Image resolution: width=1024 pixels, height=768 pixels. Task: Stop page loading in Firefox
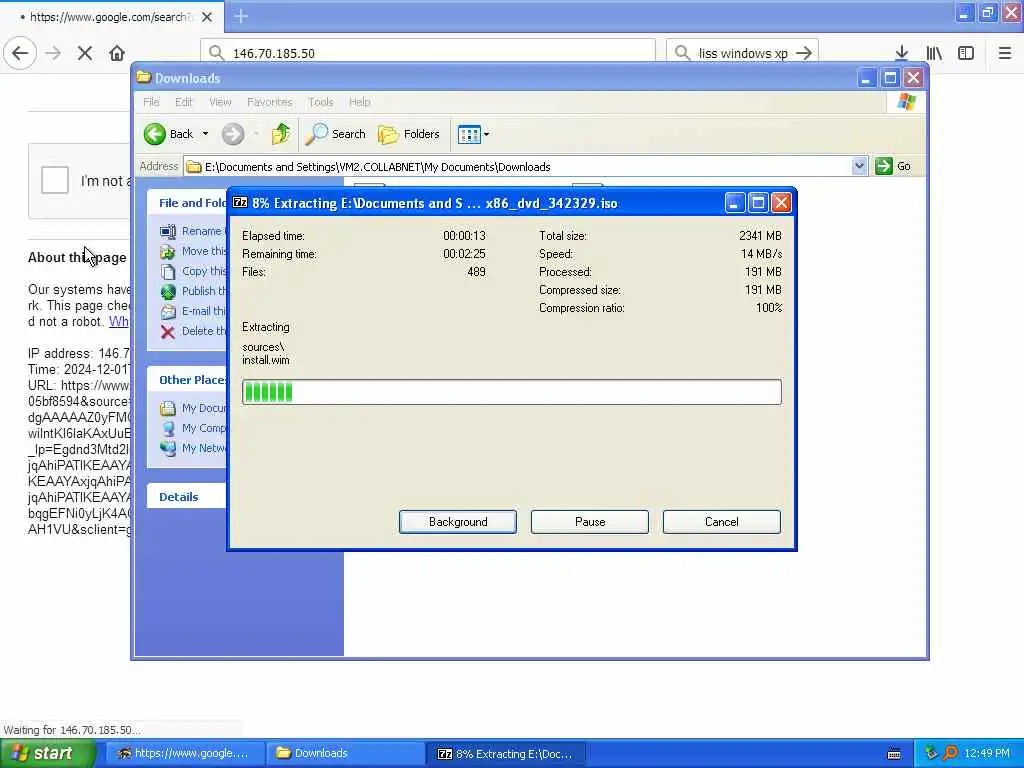[x=85, y=53]
